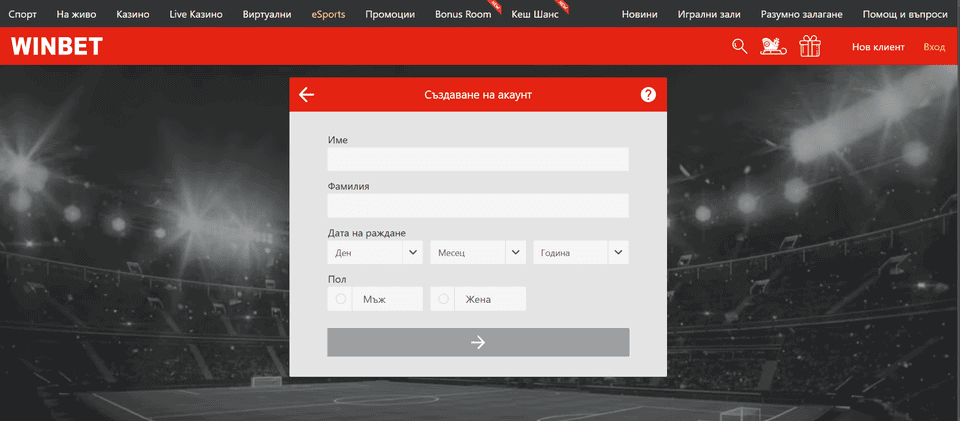The image size is (960, 421).
Task: Click the Дата на раждане label
Action: click(367, 233)
